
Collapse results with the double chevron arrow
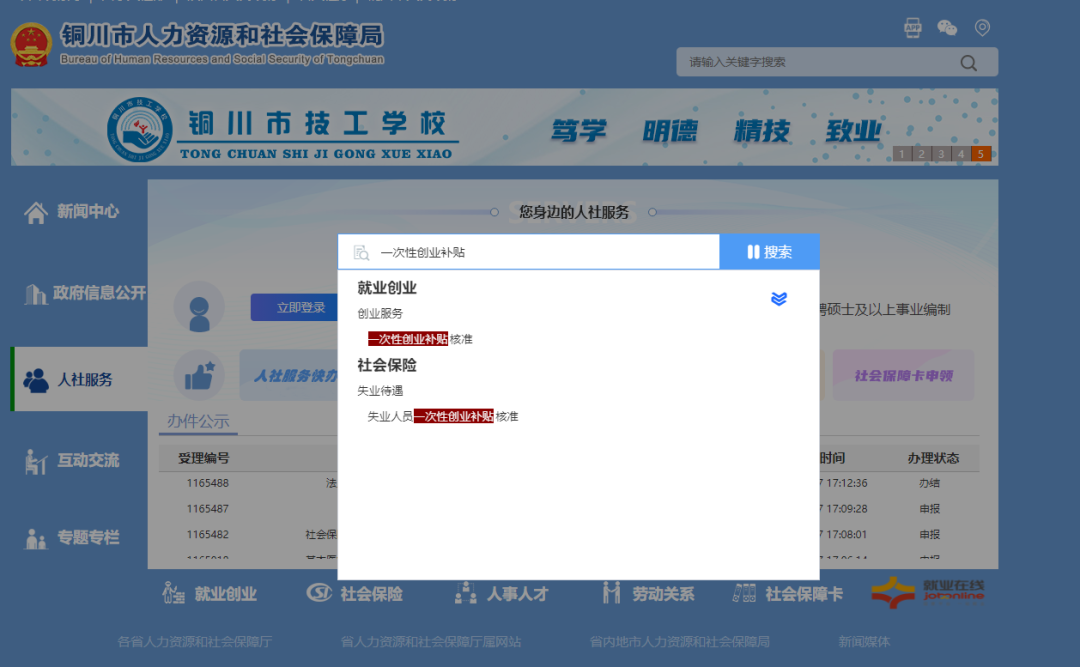[x=779, y=298]
